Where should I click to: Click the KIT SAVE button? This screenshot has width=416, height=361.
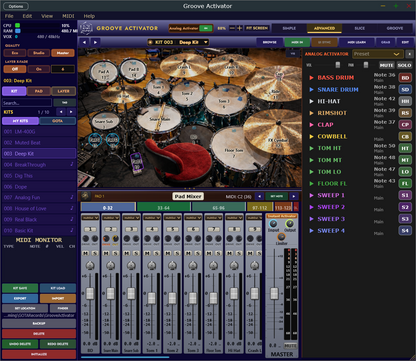(x=20, y=288)
